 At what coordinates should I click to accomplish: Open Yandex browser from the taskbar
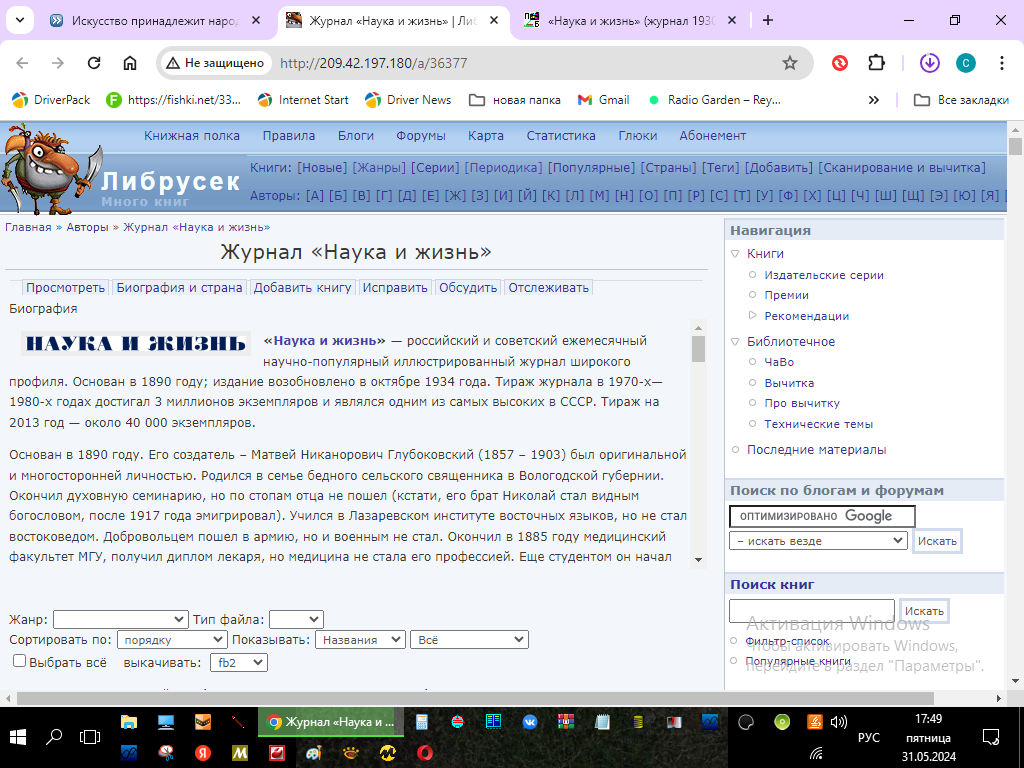203,753
